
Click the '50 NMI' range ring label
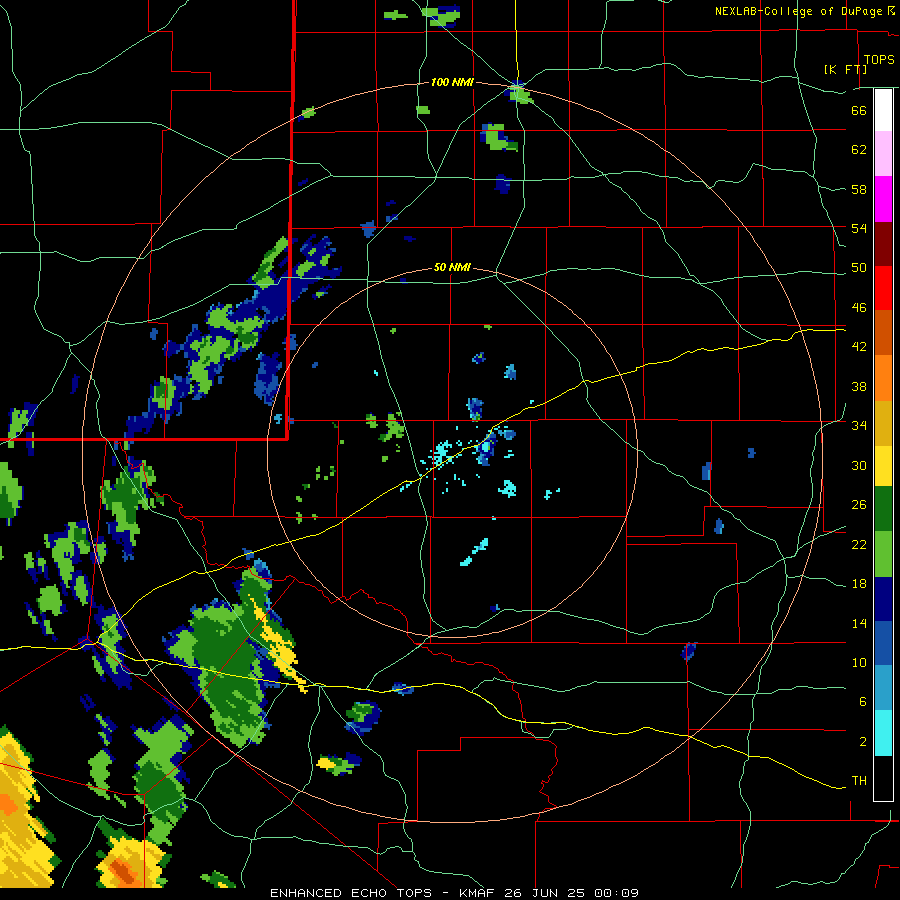coord(452,267)
